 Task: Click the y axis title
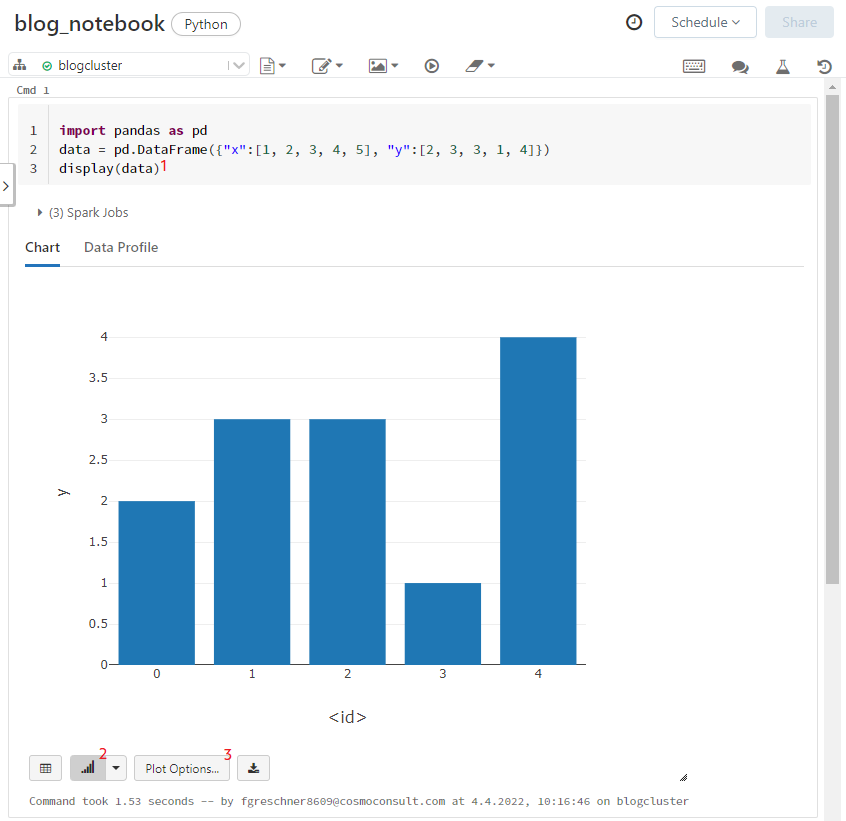64,492
